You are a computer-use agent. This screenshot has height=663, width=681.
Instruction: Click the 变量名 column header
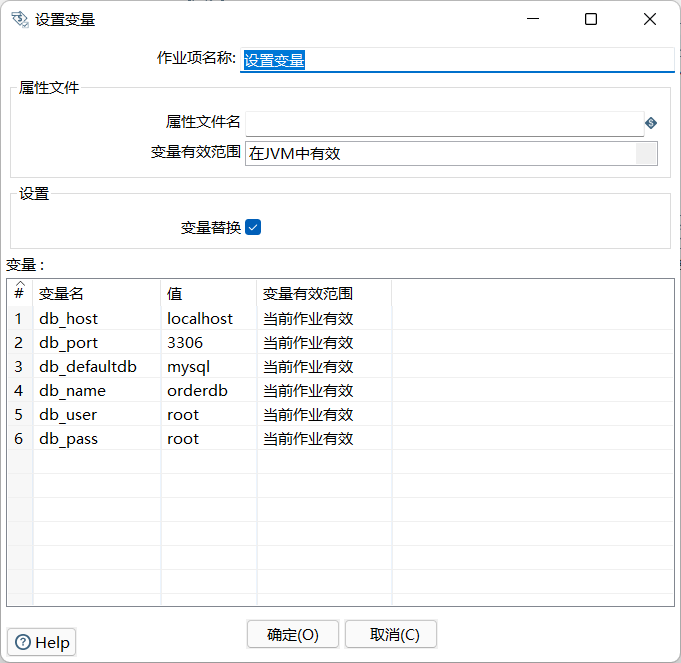point(96,293)
